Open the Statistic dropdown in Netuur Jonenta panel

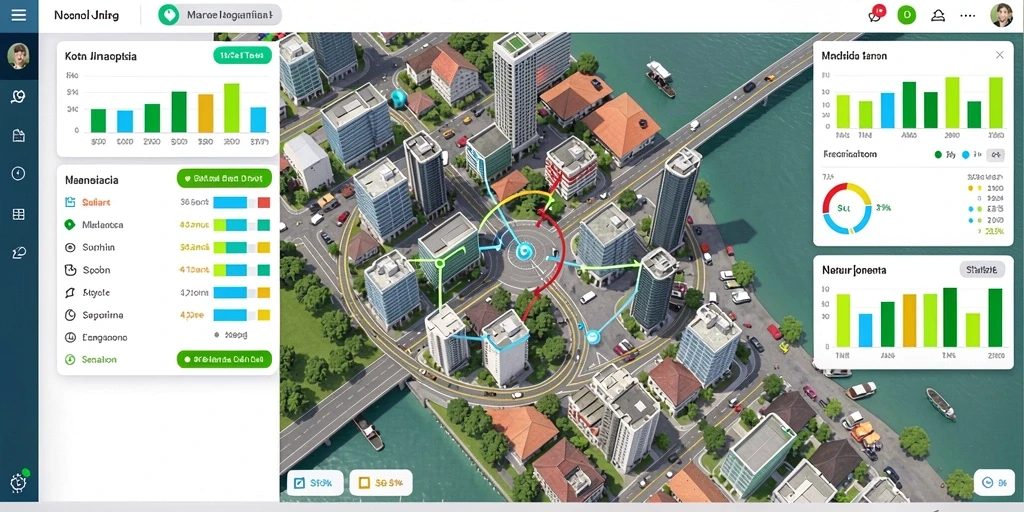click(x=982, y=269)
